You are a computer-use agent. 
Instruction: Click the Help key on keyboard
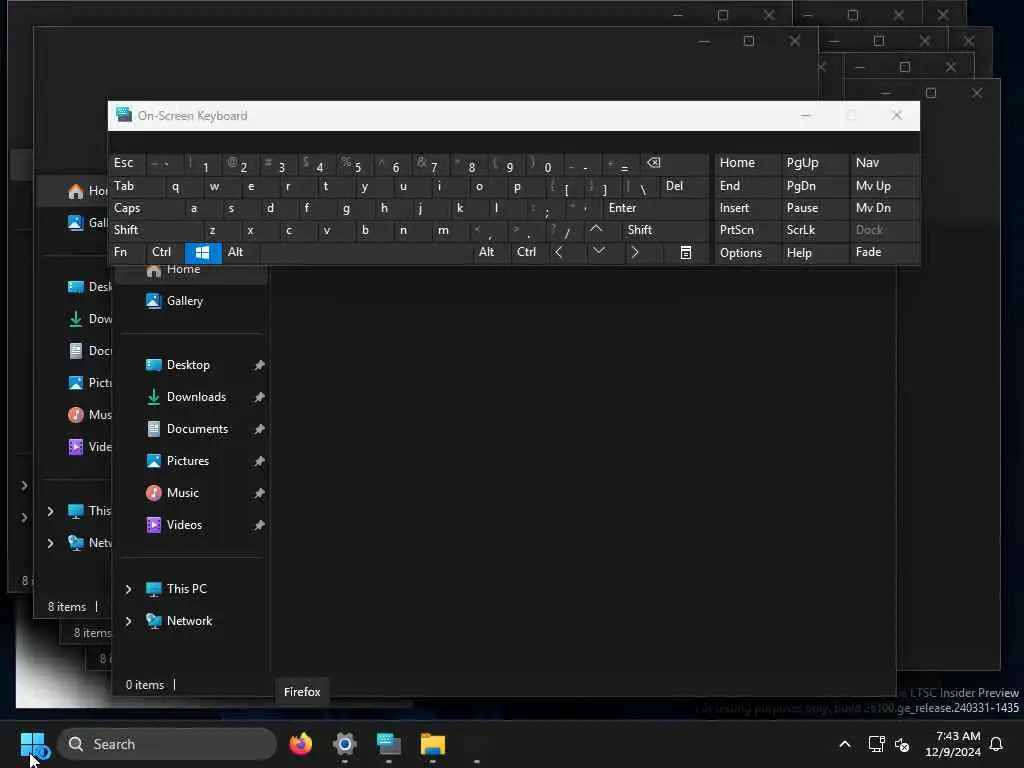(814, 253)
